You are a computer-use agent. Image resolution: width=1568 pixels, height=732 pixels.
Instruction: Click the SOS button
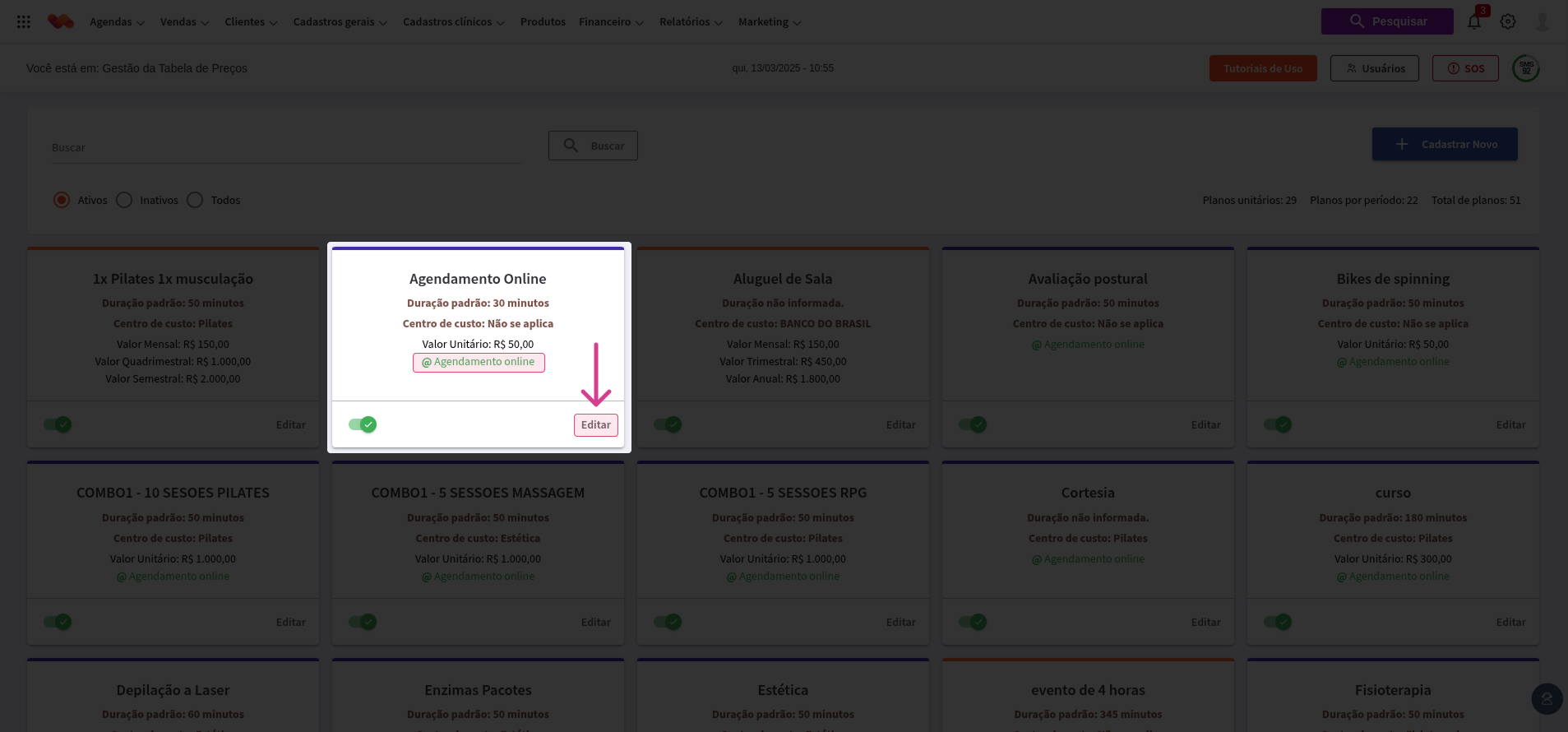(1465, 68)
